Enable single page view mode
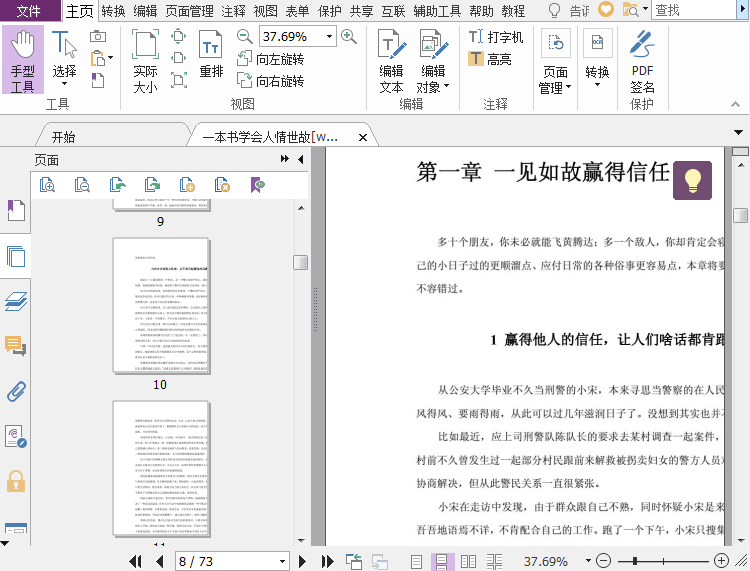Image resolution: width=750 pixels, height=571 pixels. 417,562
